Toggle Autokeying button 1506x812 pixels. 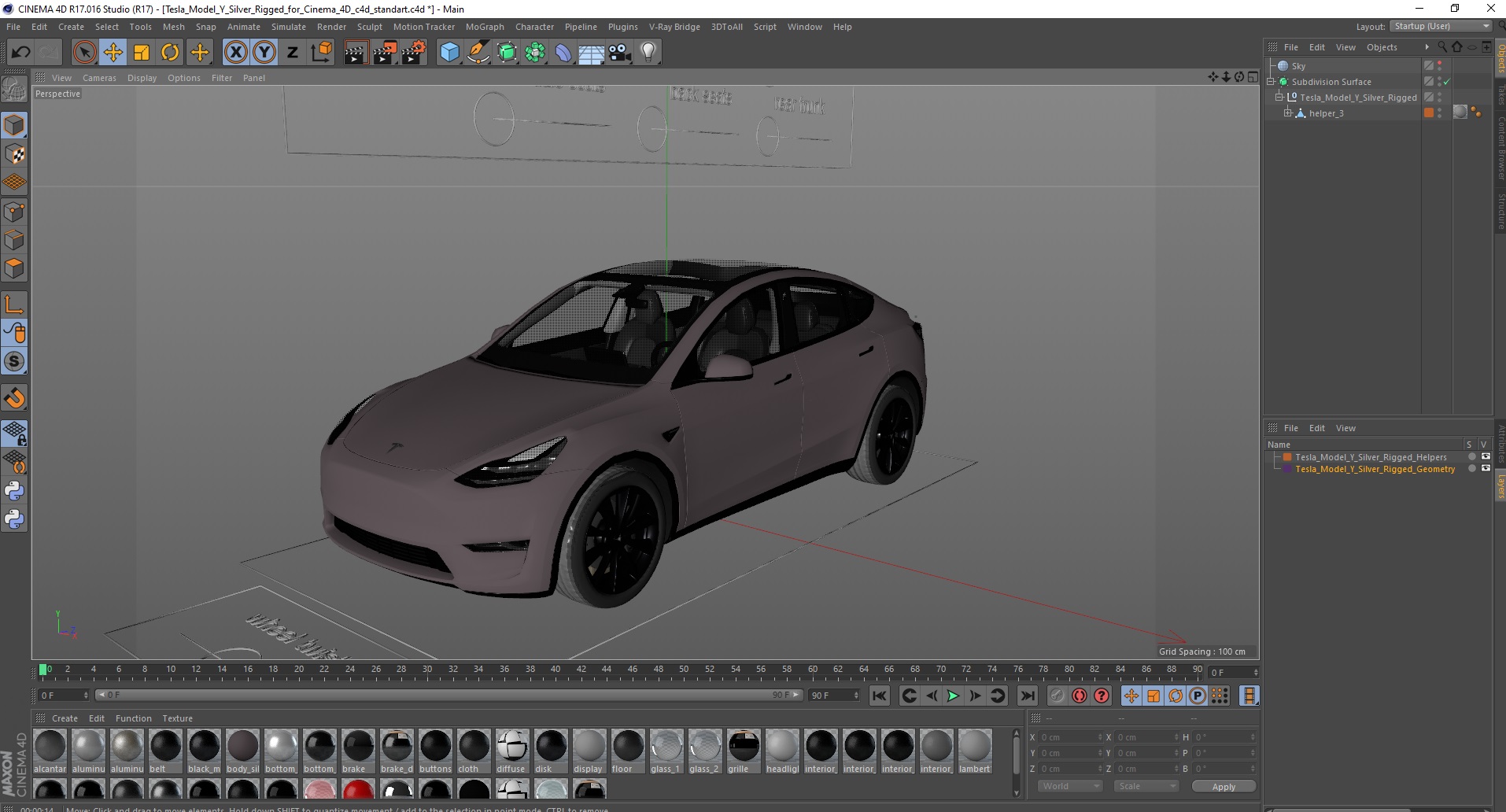(x=1080, y=696)
